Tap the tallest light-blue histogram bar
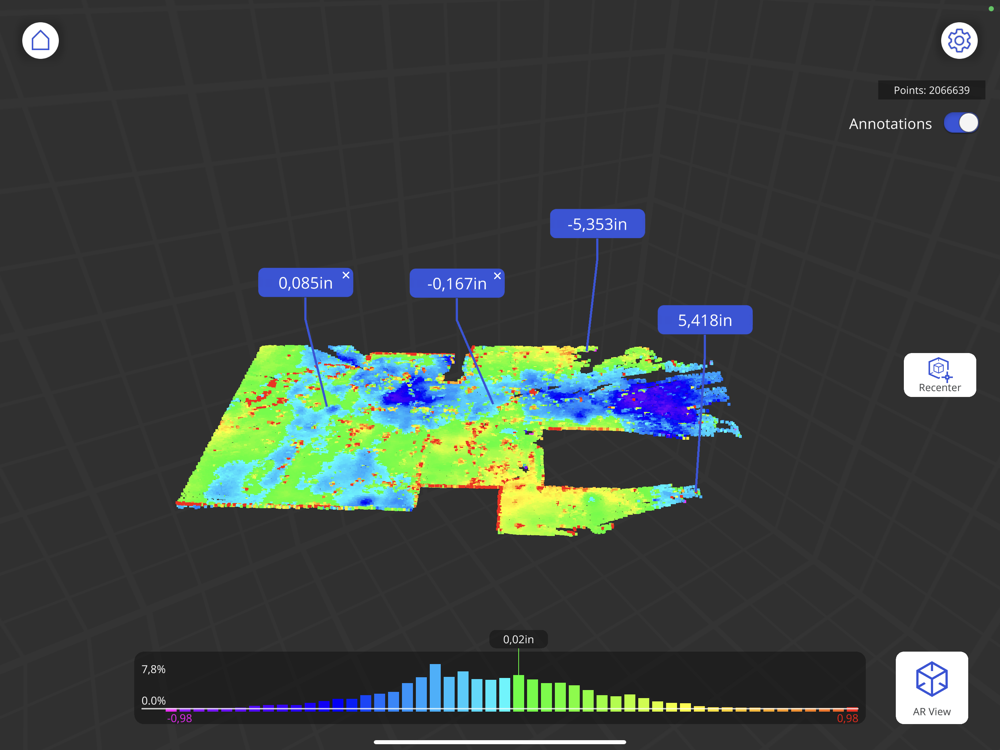This screenshot has width=1000, height=750. coord(435,687)
